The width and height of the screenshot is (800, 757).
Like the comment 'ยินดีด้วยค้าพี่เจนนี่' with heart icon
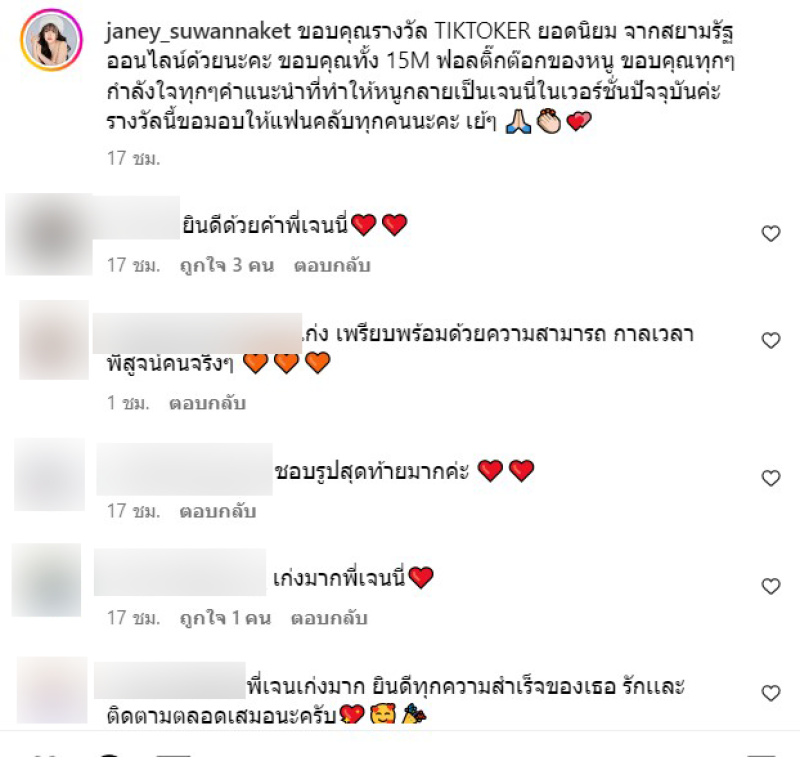click(x=770, y=234)
